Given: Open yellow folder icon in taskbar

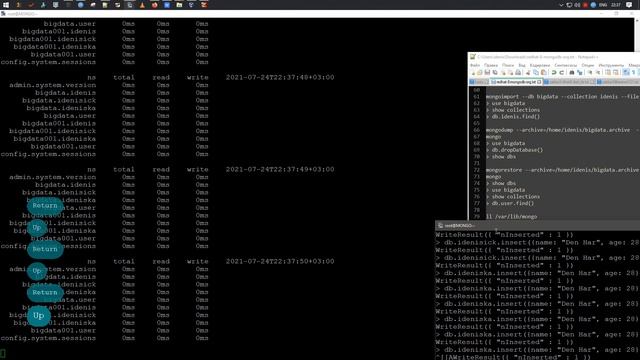Looking at the screenshot, I should tap(179, 5).
